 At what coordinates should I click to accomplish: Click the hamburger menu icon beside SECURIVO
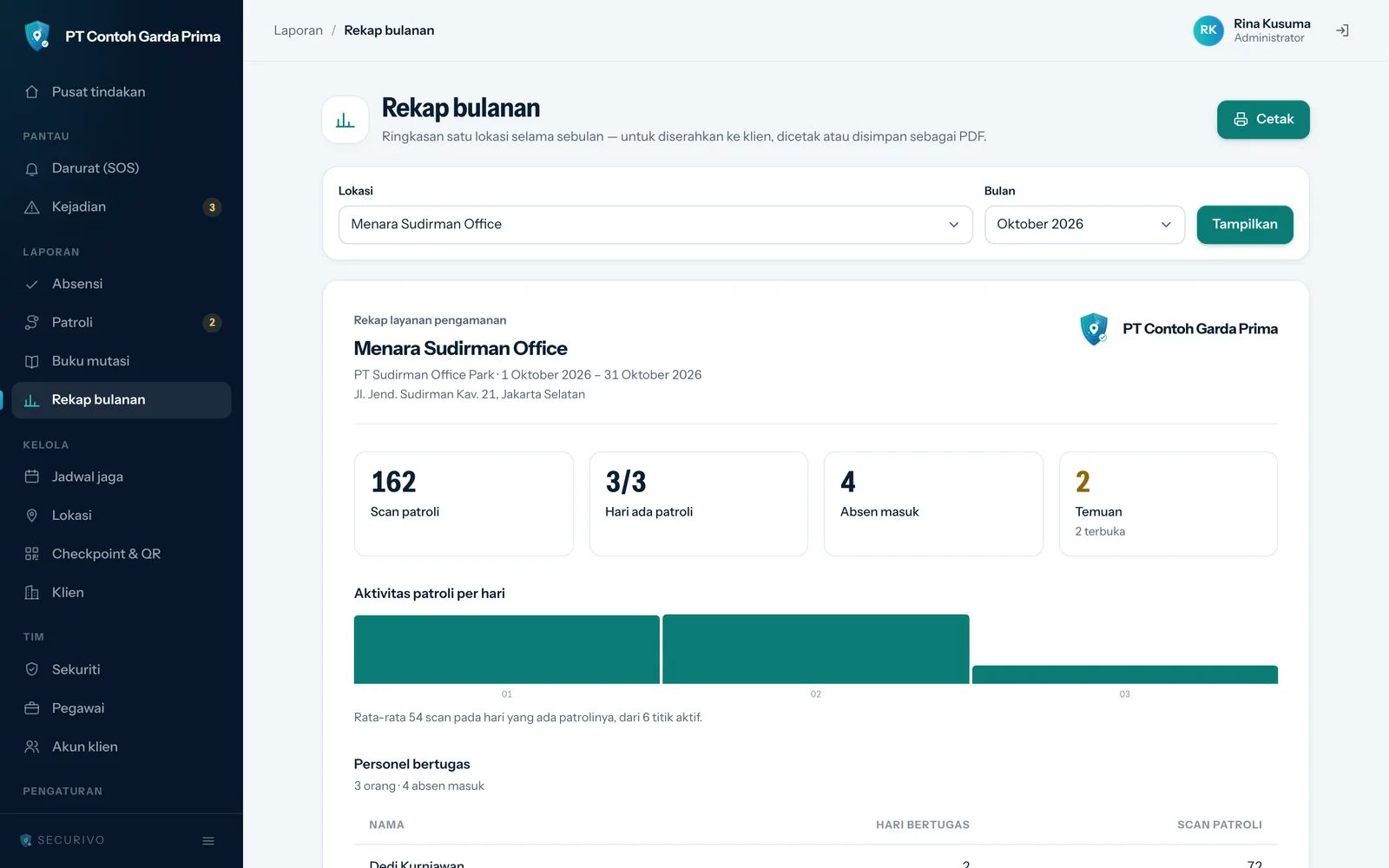(208, 840)
